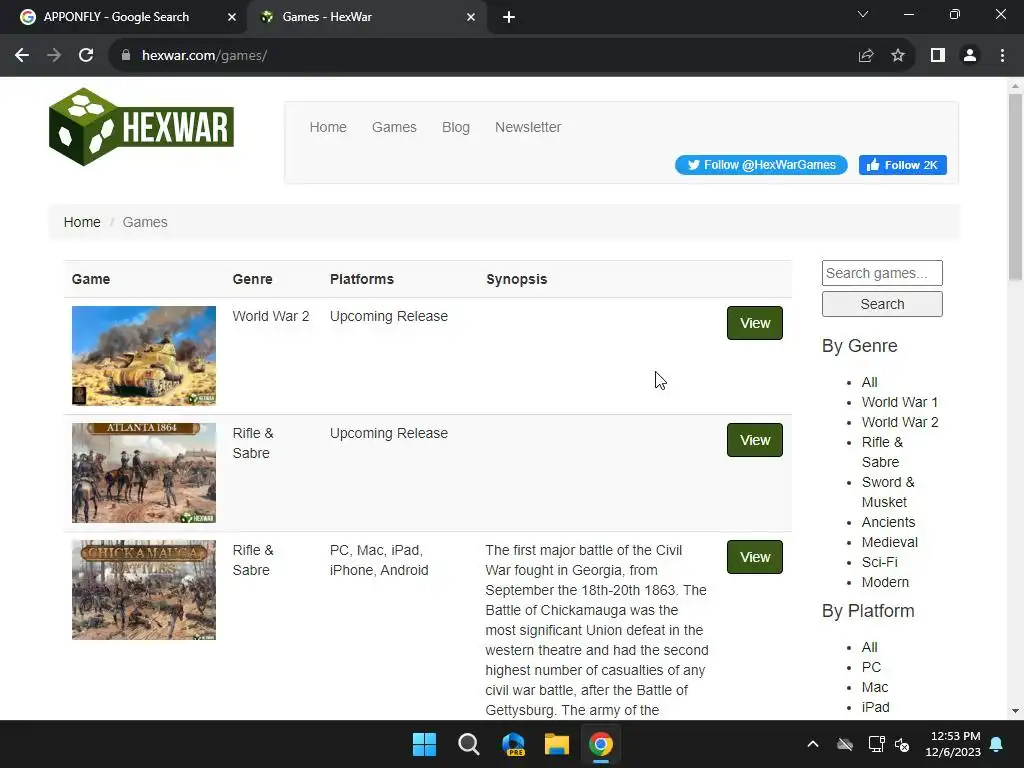
Task: Click the muted volume tray icon
Action: tap(902, 744)
